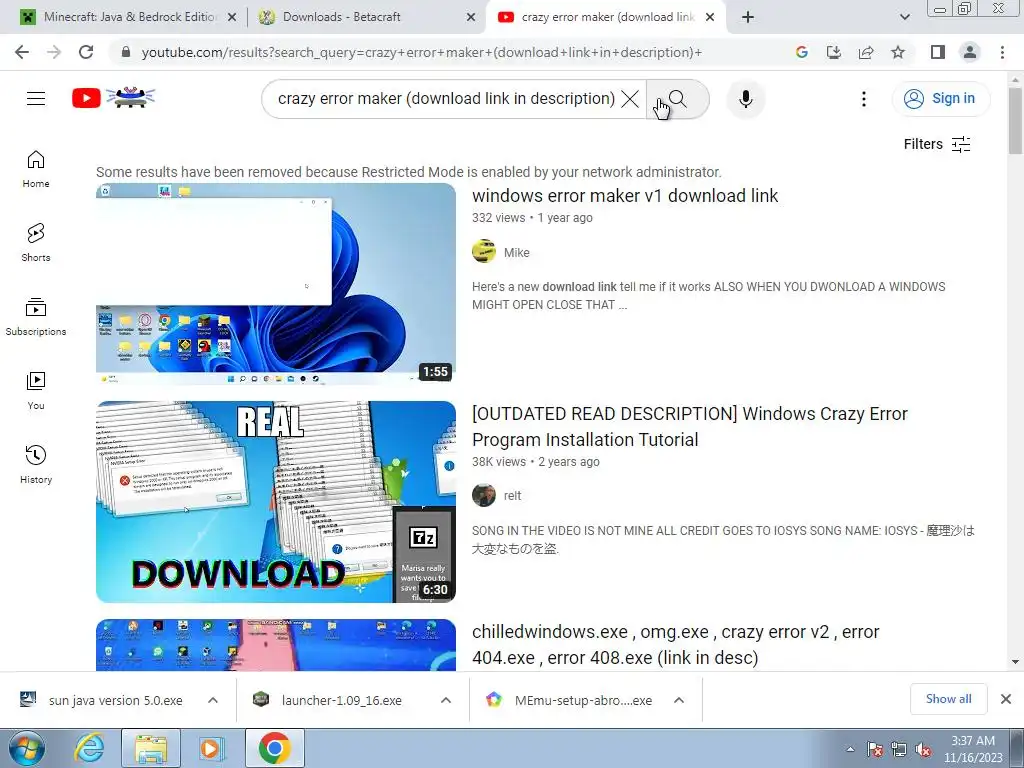The height and width of the screenshot is (768, 1024).
Task: Open relt's channel avatar
Action: tap(484, 495)
